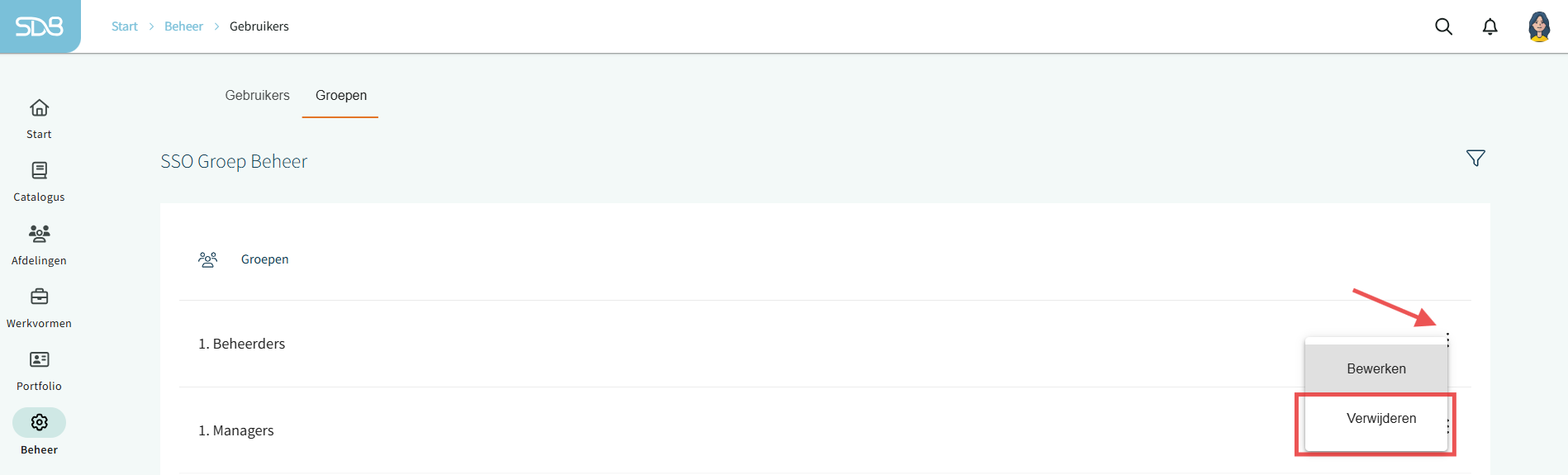Screen dimensions: 1568x475
Task: Click the groups icon beside Groepen header
Action: pyautogui.click(x=207, y=259)
